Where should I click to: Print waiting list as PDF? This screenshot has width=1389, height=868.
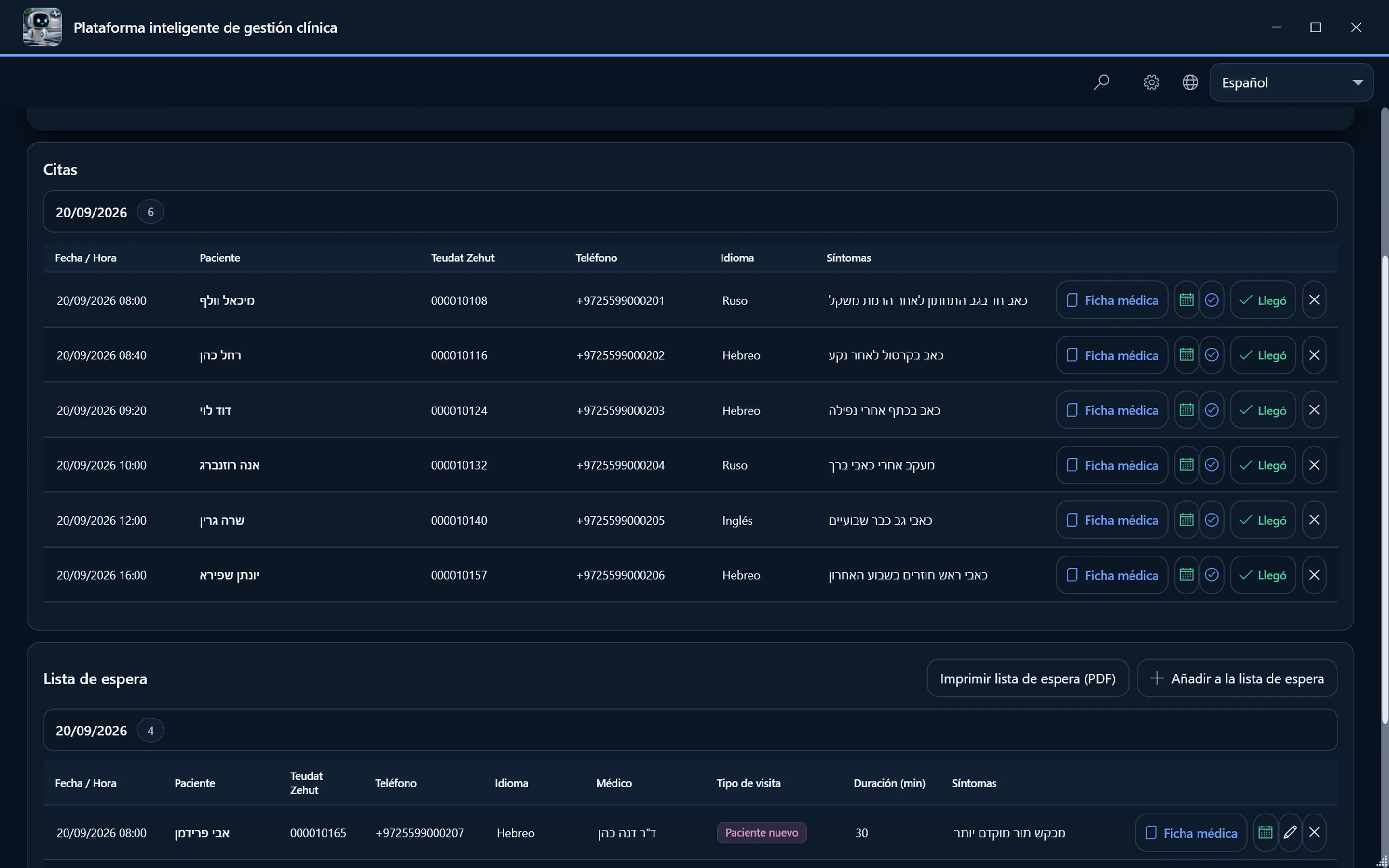(1027, 678)
